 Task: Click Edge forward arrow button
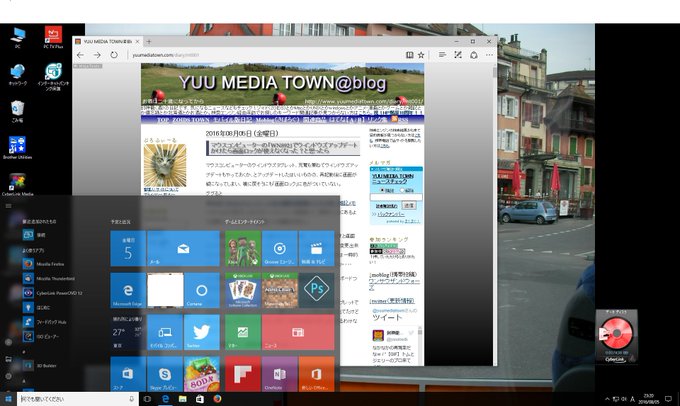pos(97,55)
